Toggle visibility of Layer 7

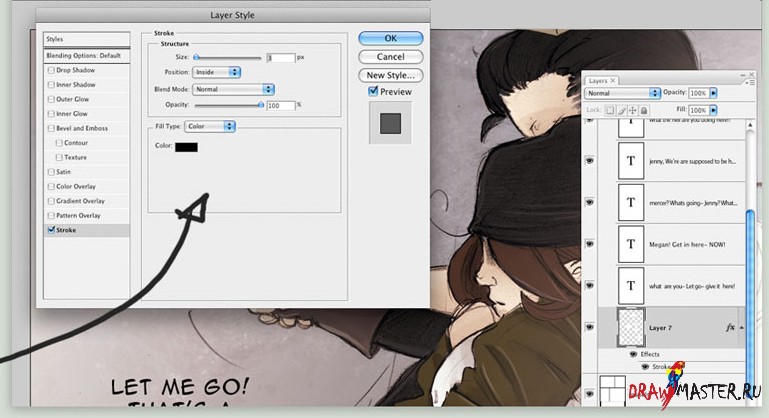coord(590,327)
